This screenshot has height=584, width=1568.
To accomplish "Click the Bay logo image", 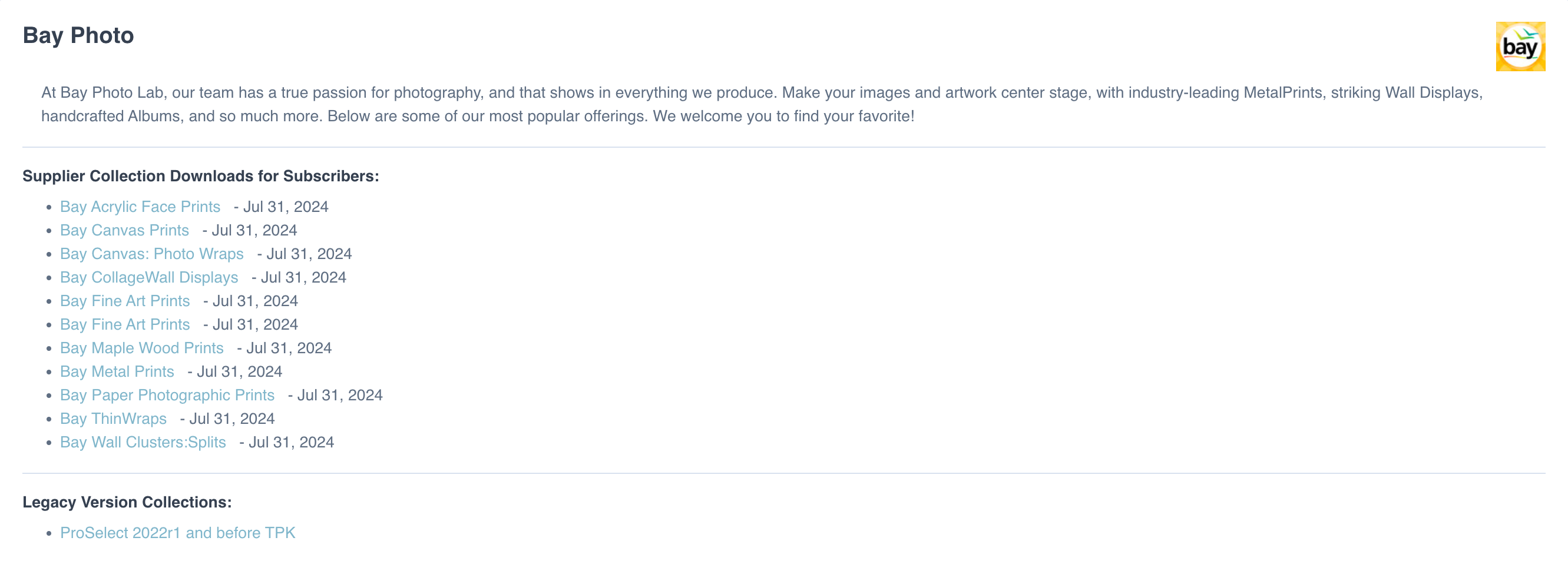I will coord(1520,47).
